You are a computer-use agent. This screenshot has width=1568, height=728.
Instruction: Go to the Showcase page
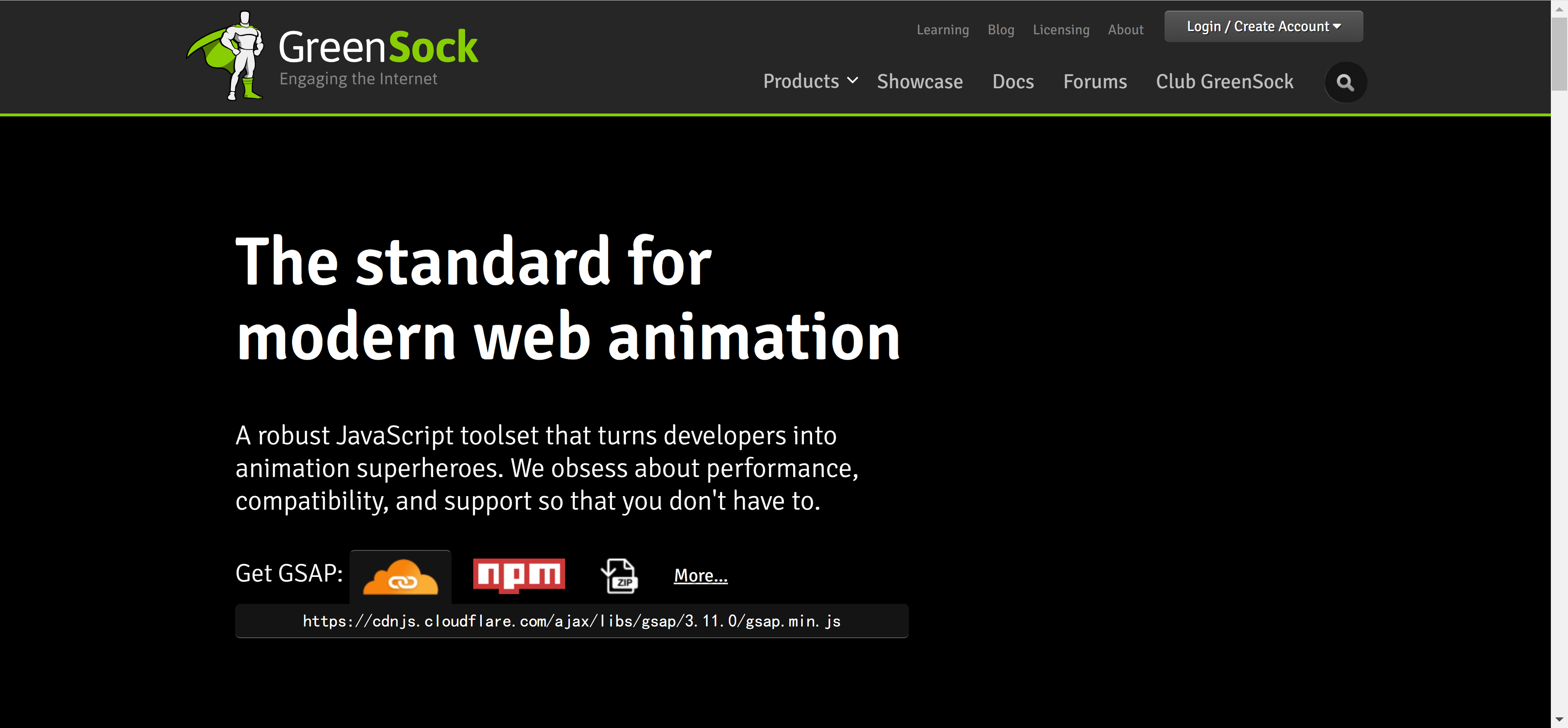point(919,82)
